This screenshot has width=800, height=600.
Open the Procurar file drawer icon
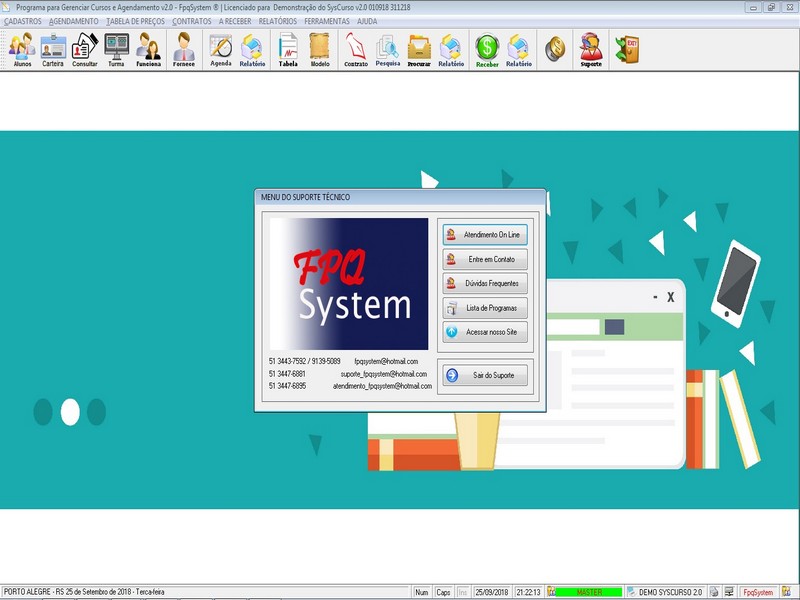point(419,50)
